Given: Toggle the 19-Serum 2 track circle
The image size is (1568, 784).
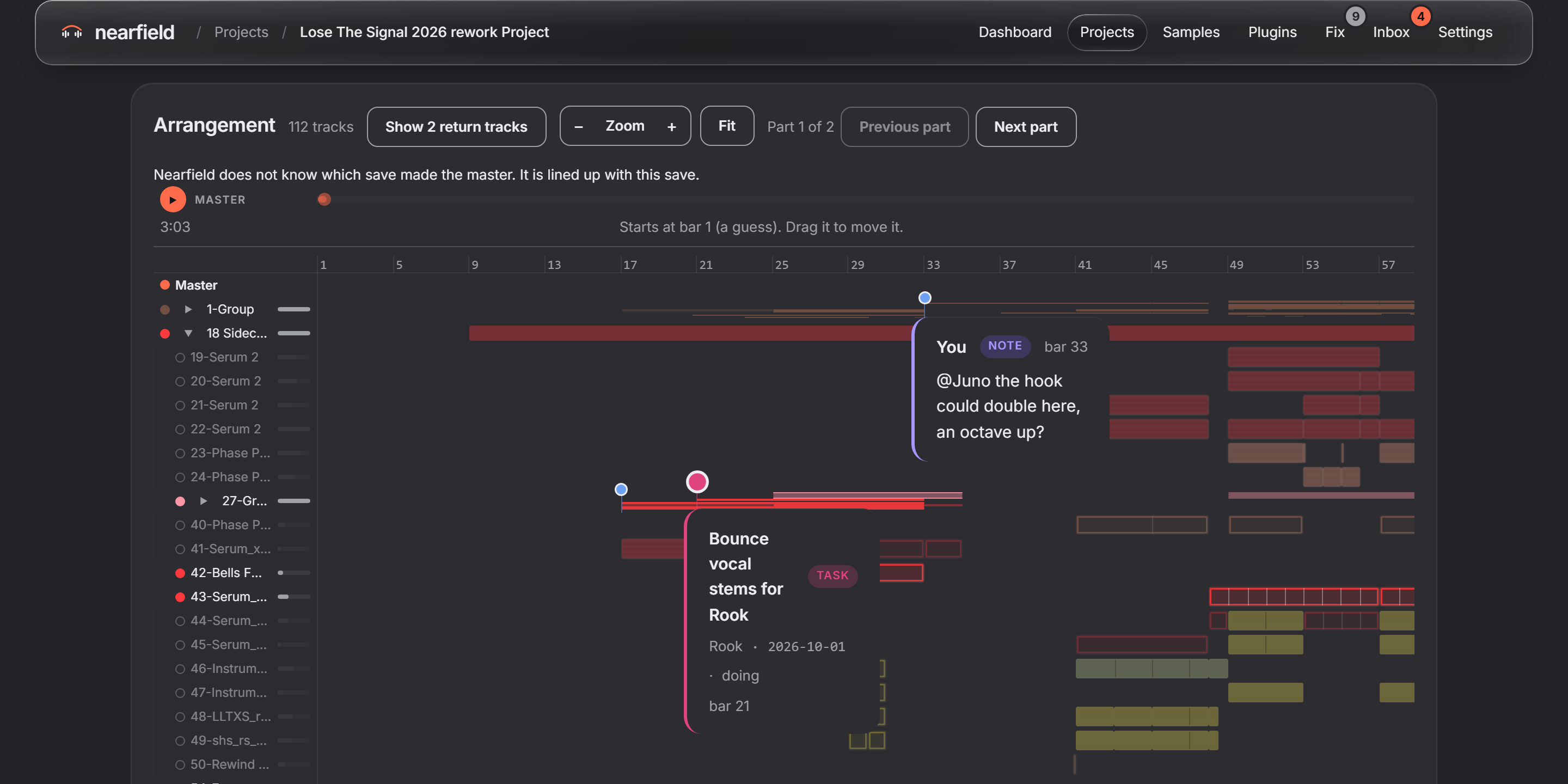Looking at the screenshot, I should point(180,357).
